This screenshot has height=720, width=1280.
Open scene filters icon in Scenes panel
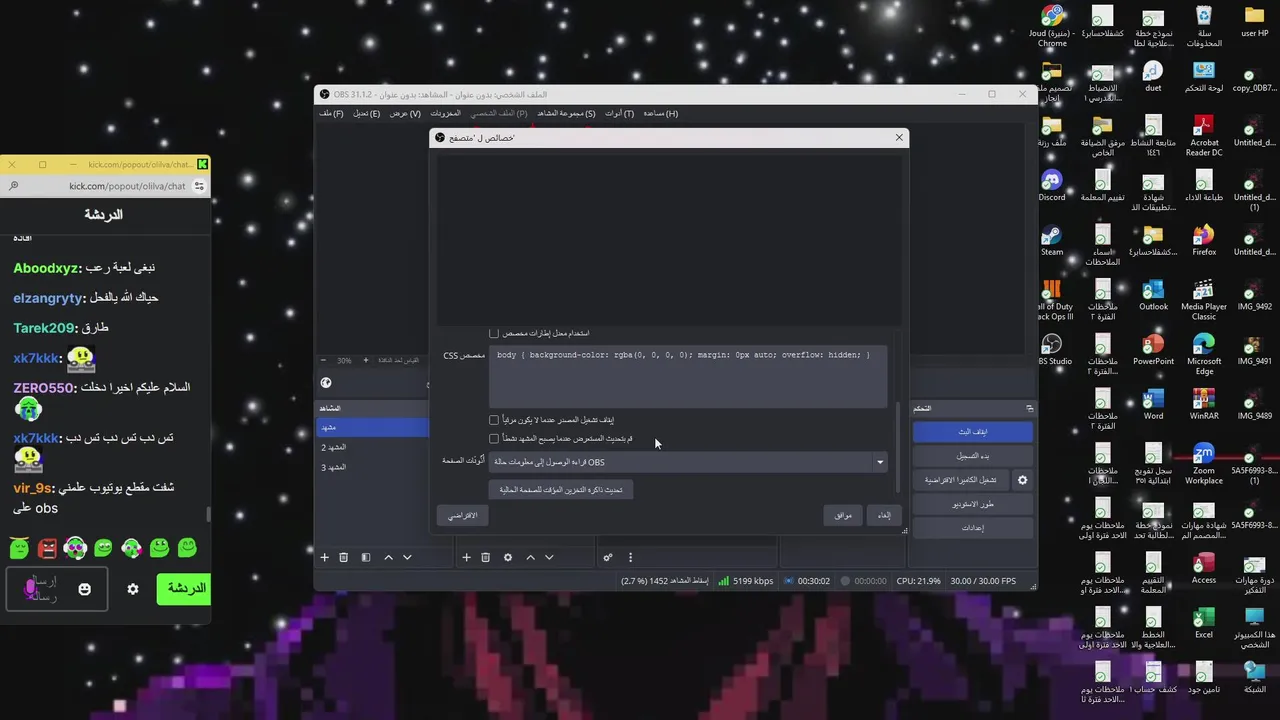[366, 557]
